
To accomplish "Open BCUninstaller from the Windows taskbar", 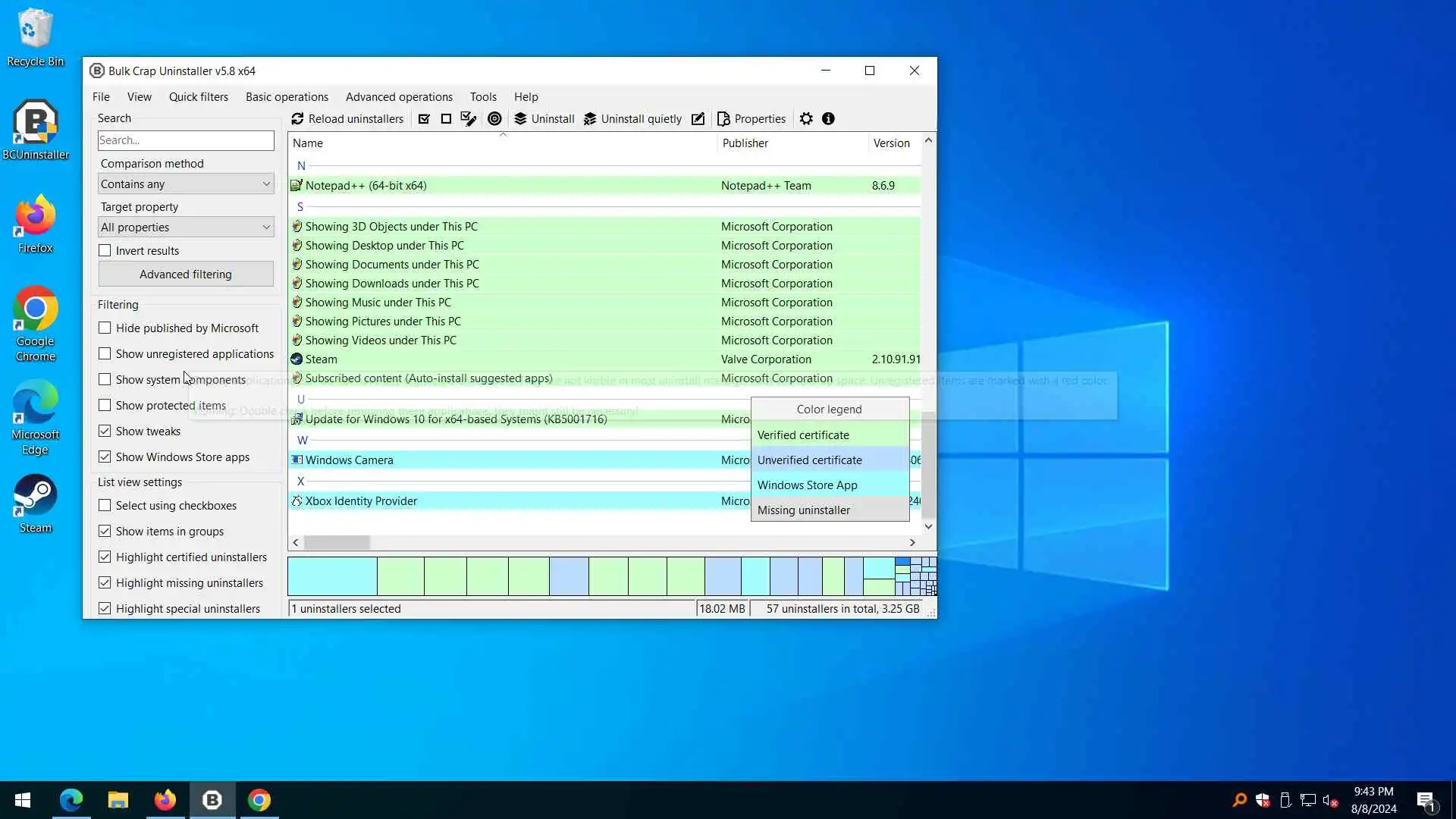I will 212,800.
